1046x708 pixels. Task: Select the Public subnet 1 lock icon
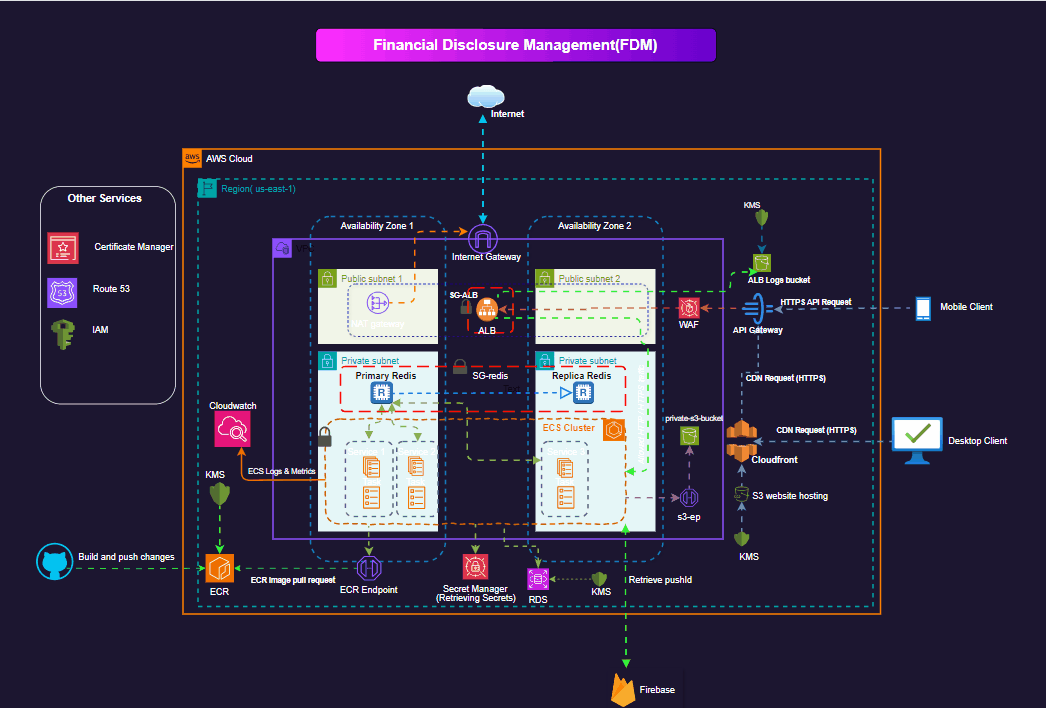click(327, 278)
